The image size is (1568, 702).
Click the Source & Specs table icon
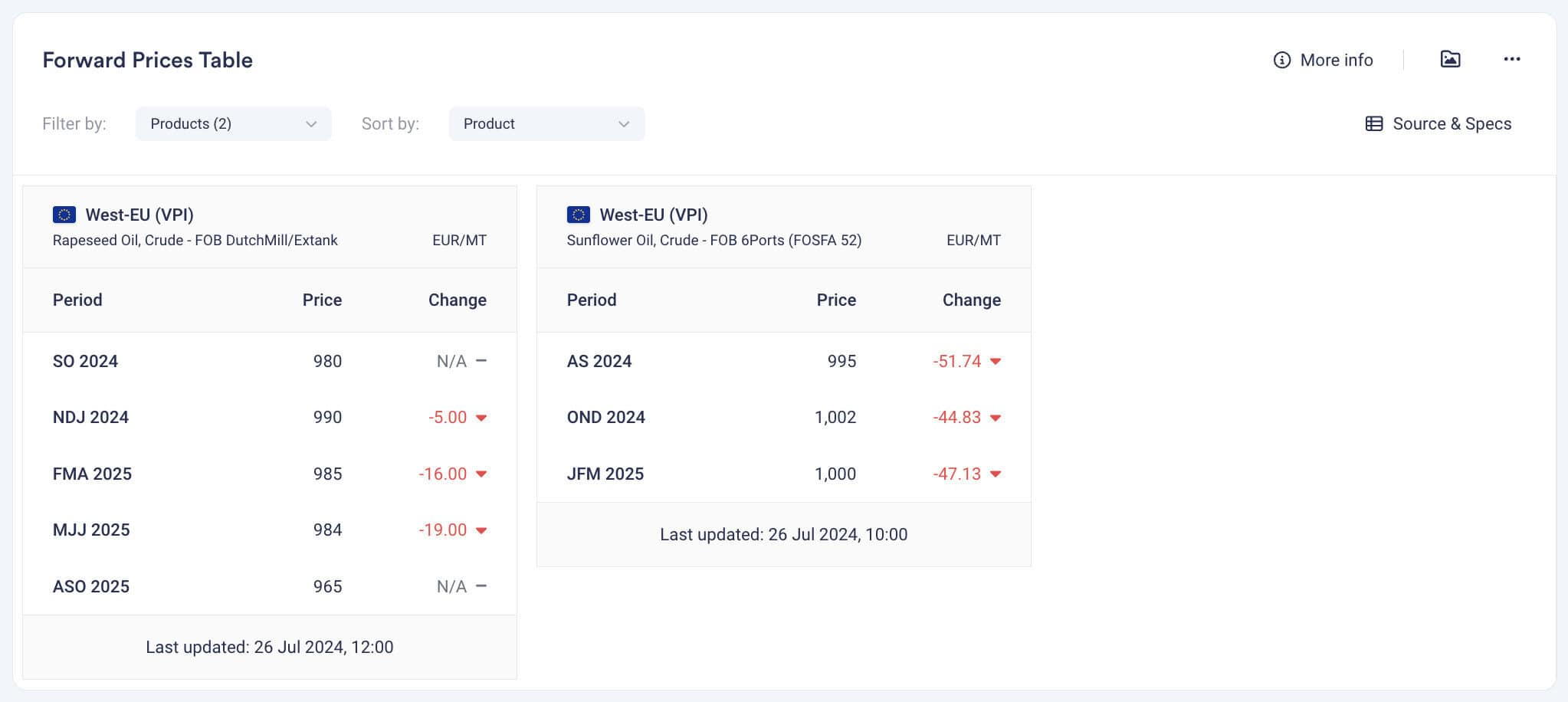click(1374, 123)
